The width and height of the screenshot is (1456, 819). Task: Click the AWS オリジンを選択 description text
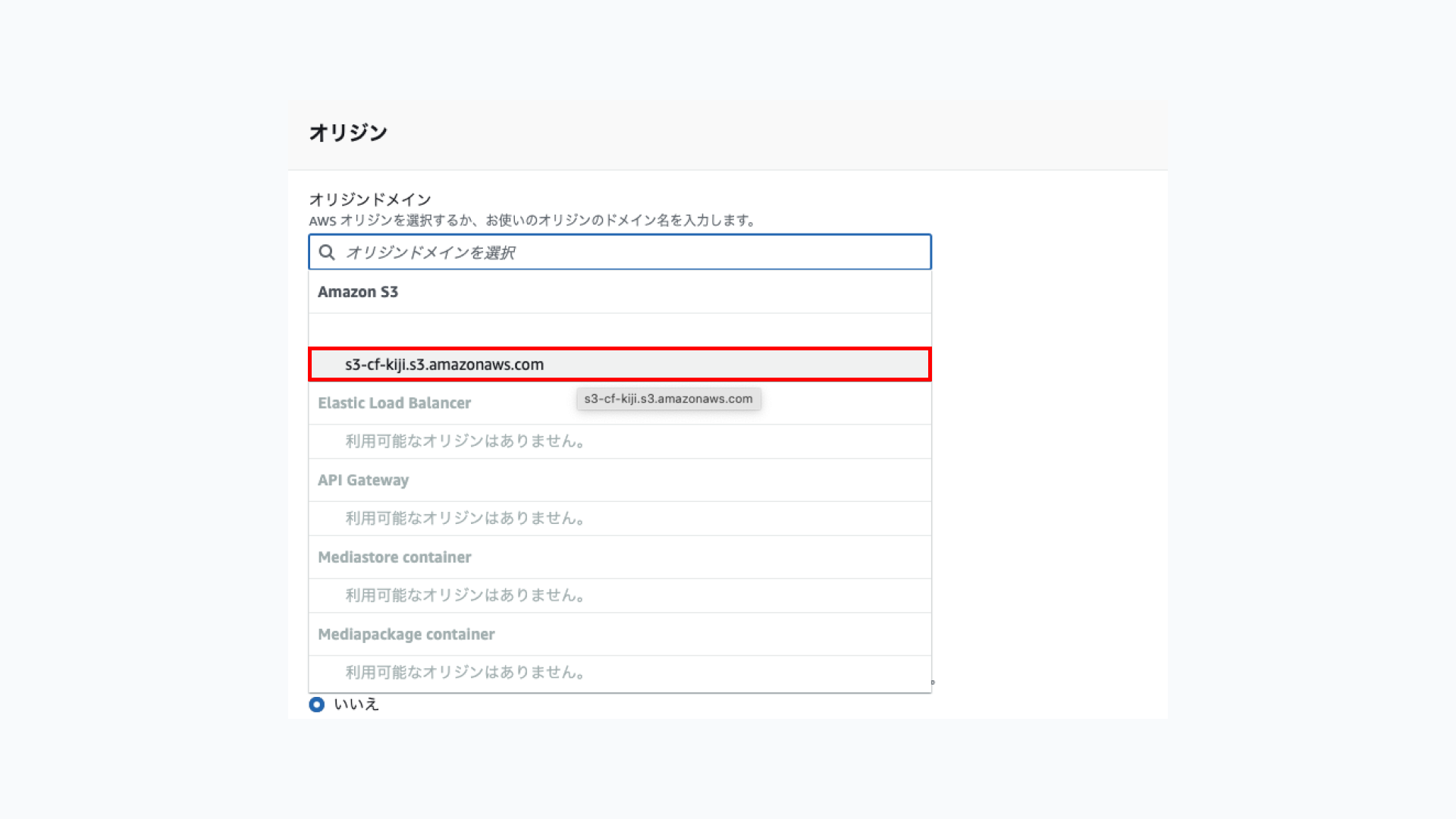point(532,221)
